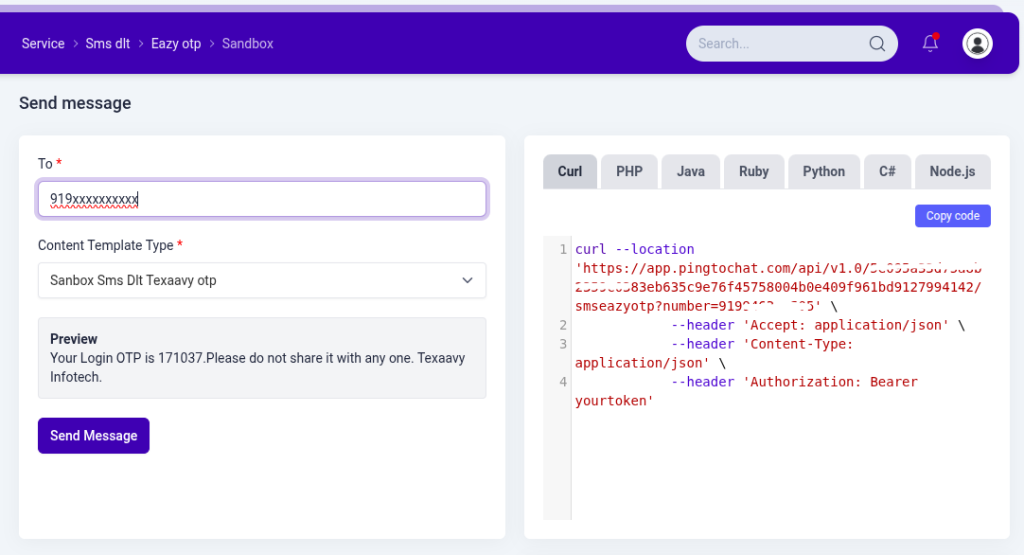Open the Python code tab
The image size is (1024, 555).
click(x=823, y=171)
